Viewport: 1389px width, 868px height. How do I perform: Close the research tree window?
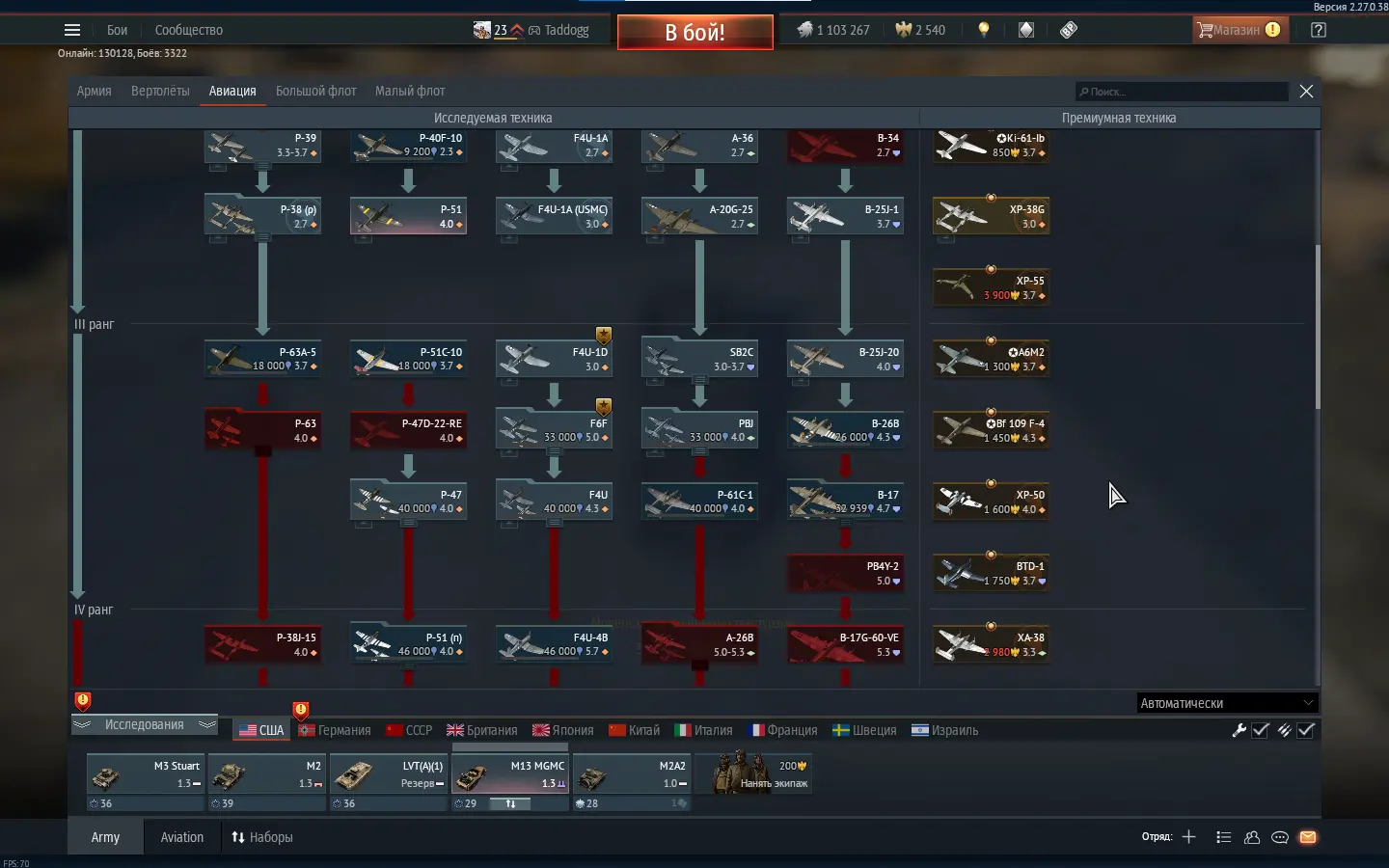[1306, 91]
